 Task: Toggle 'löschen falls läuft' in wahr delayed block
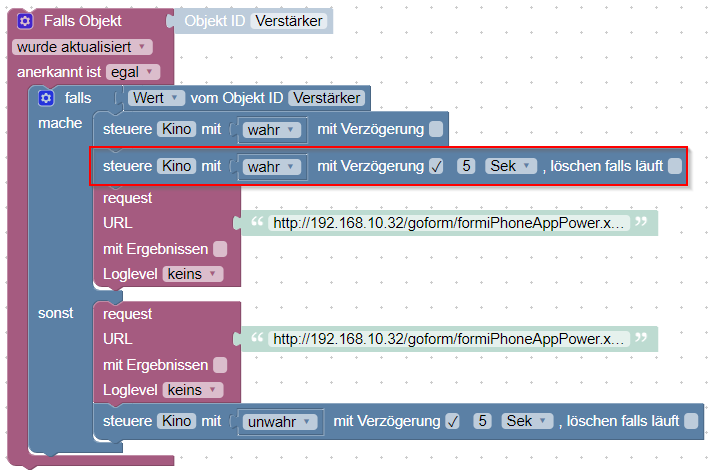(x=674, y=166)
